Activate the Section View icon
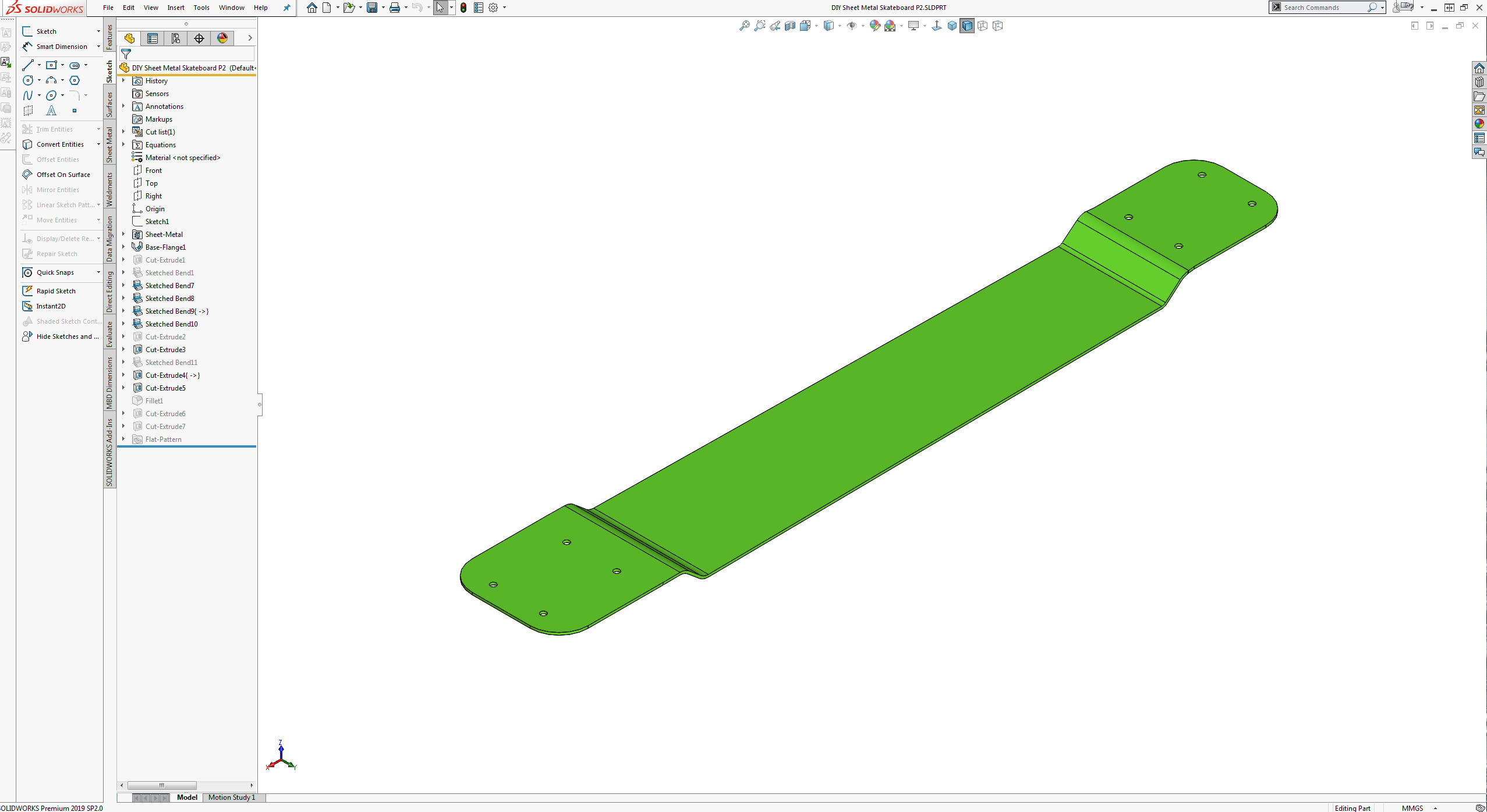Image resolution: width=1487 pixels, height=812 pixels. 790,26
